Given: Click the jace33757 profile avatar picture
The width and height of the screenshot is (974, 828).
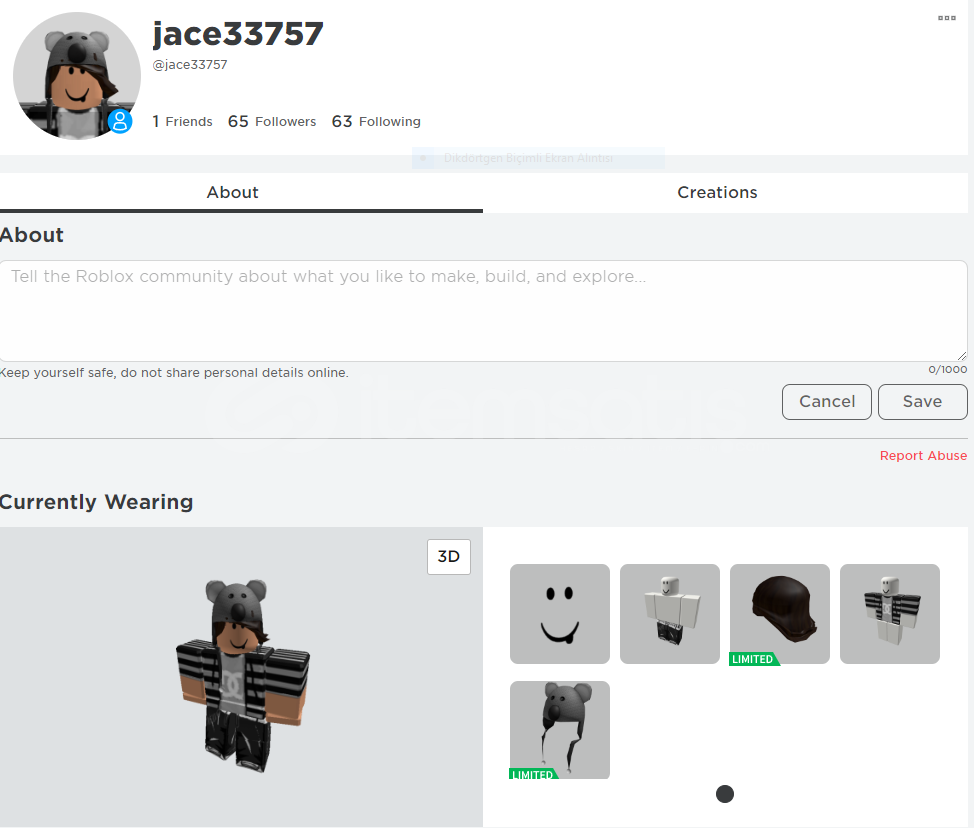Looking at the screenshot, I should (77, 76).
